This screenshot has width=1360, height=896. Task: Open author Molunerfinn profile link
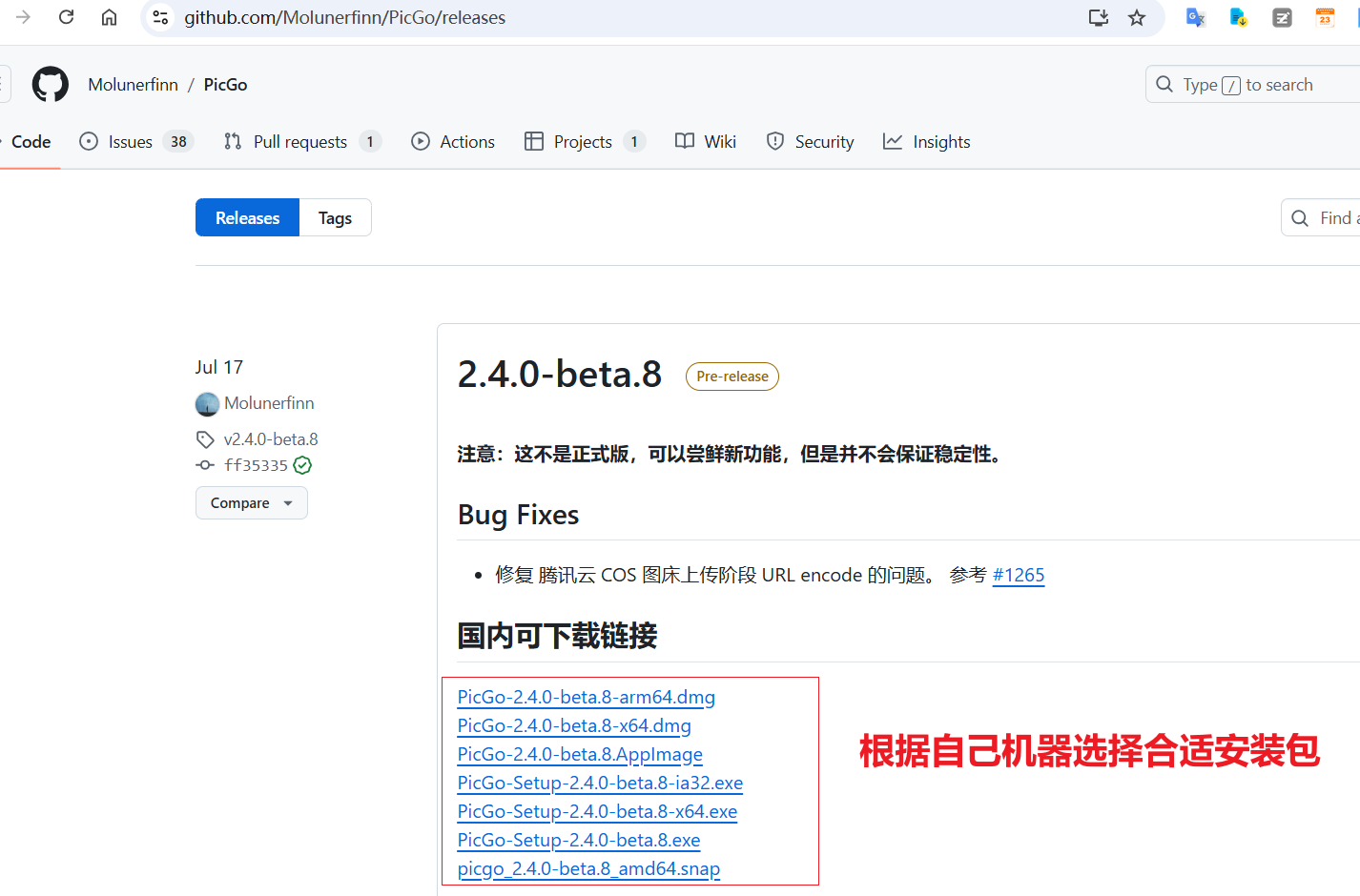point(269,403)
